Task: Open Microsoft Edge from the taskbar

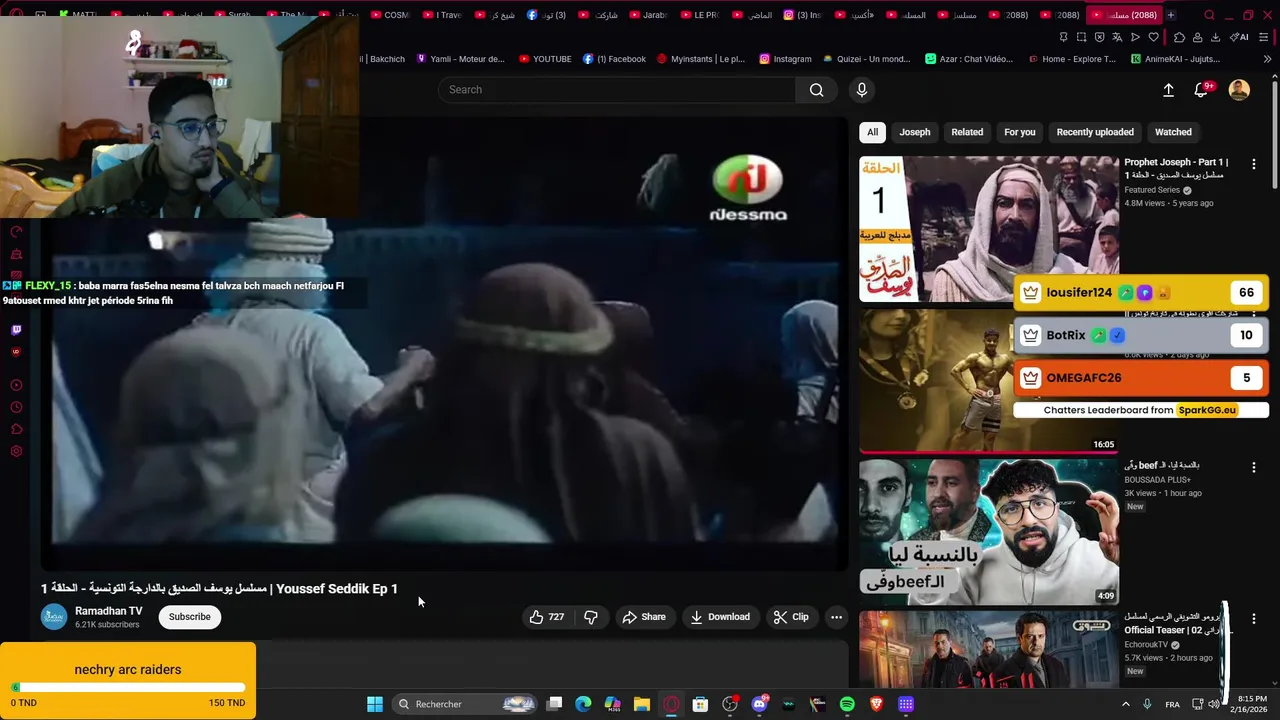Action: (583, 704)
